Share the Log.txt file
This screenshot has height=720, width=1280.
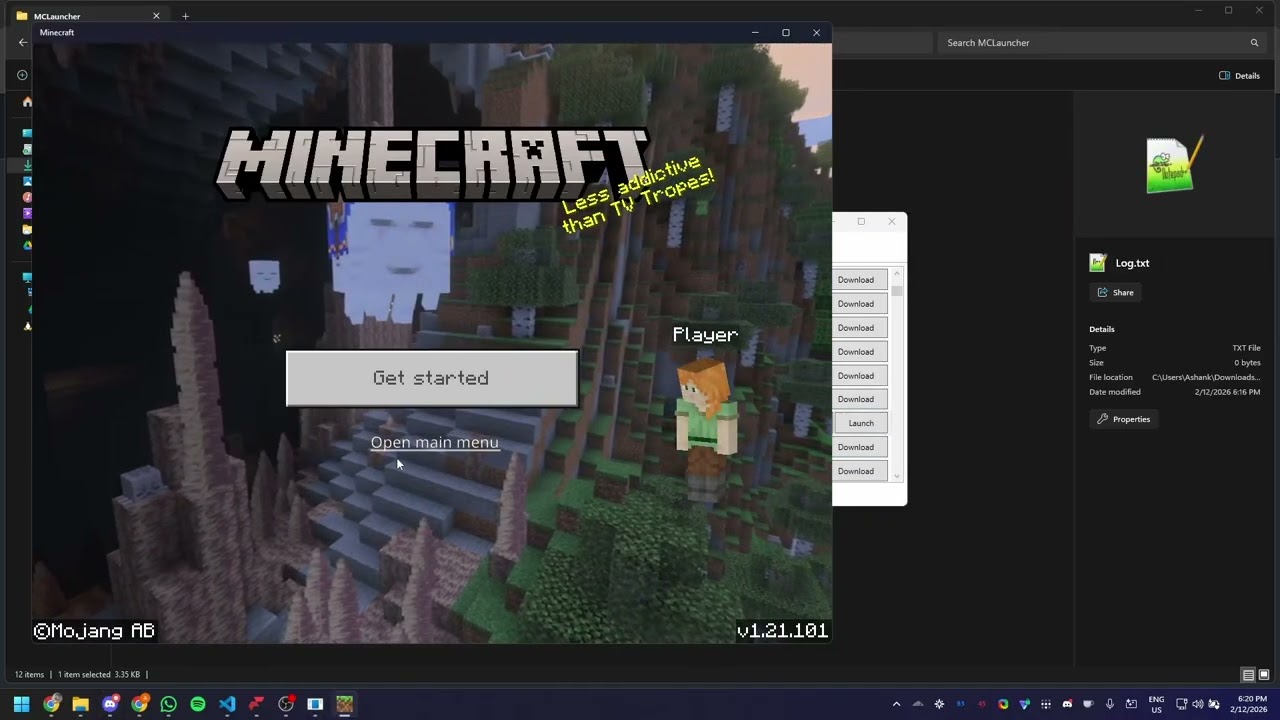[x=1116, y=293]
